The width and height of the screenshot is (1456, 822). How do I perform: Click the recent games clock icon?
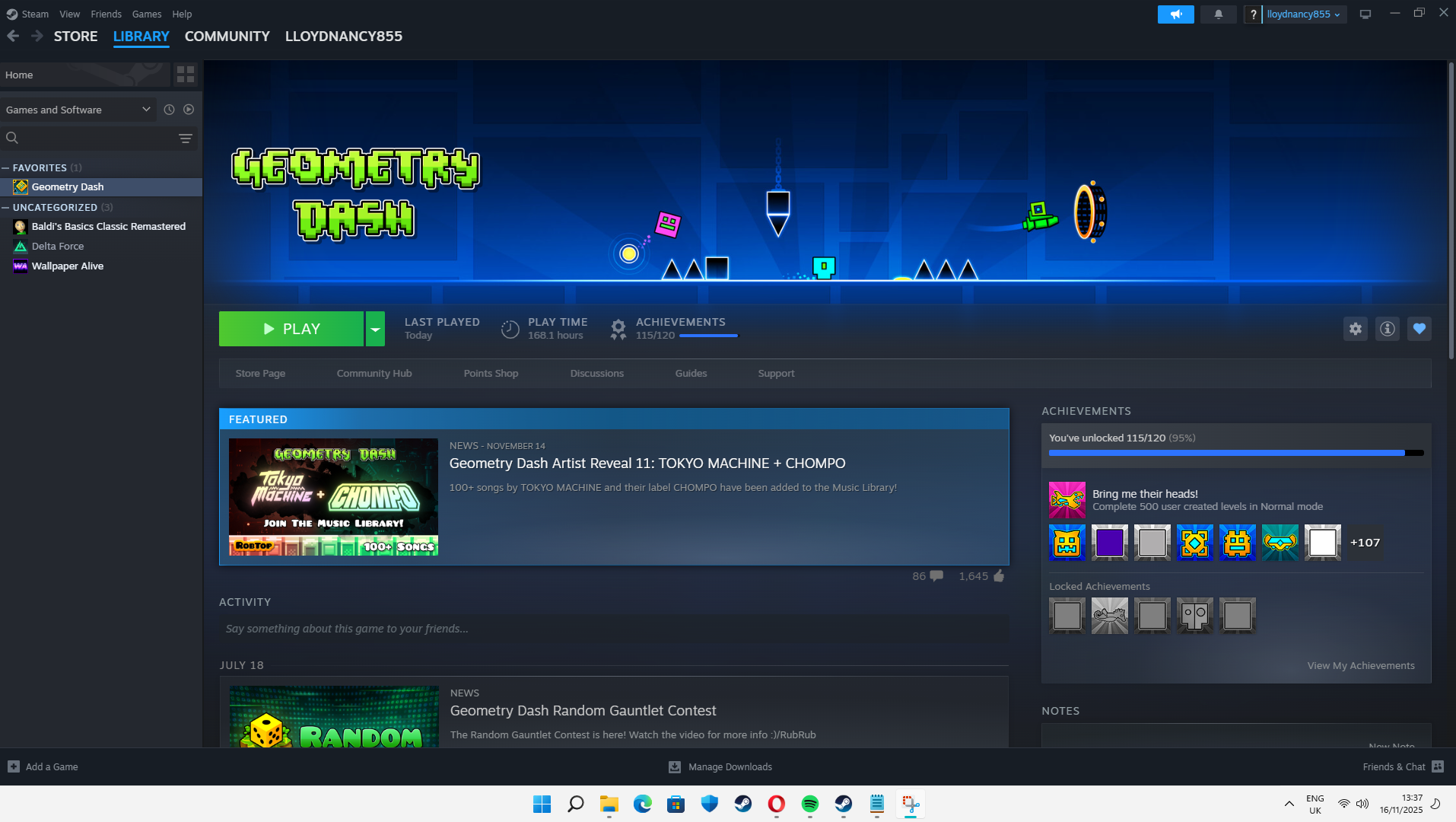[169, 110]
